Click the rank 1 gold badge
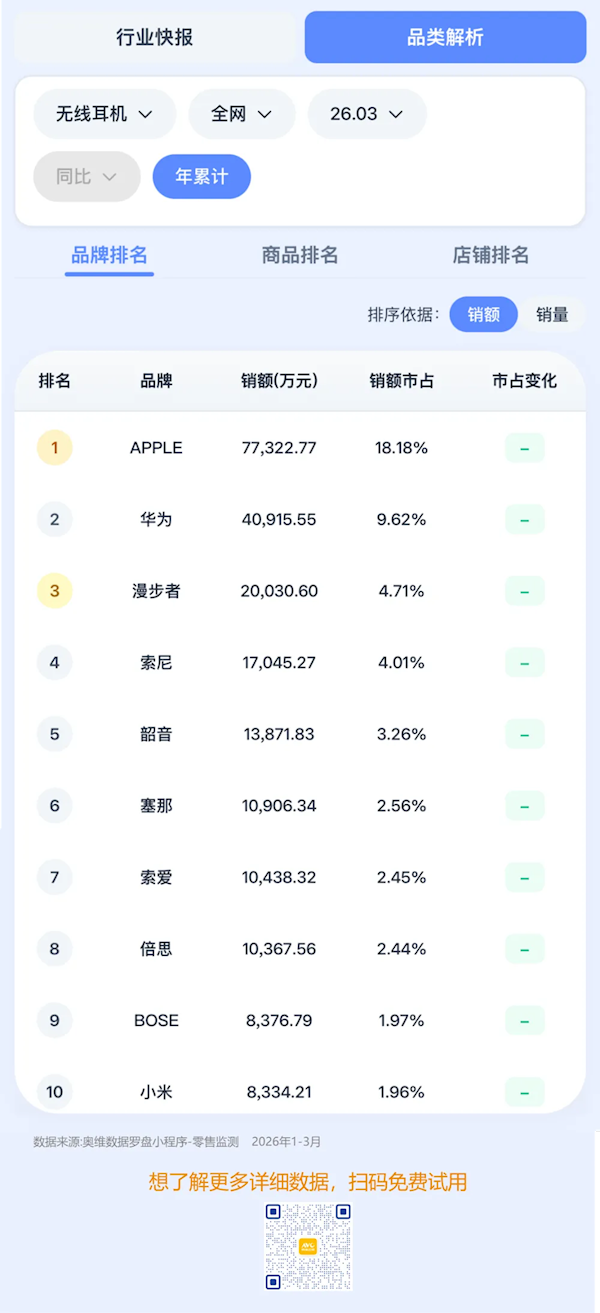600x1313 pixels. pos(55,448)
